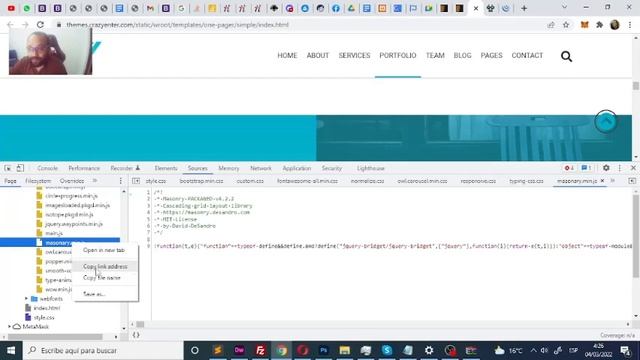
Task: Select the Overrides navigator tab
Action: (72, 181)
